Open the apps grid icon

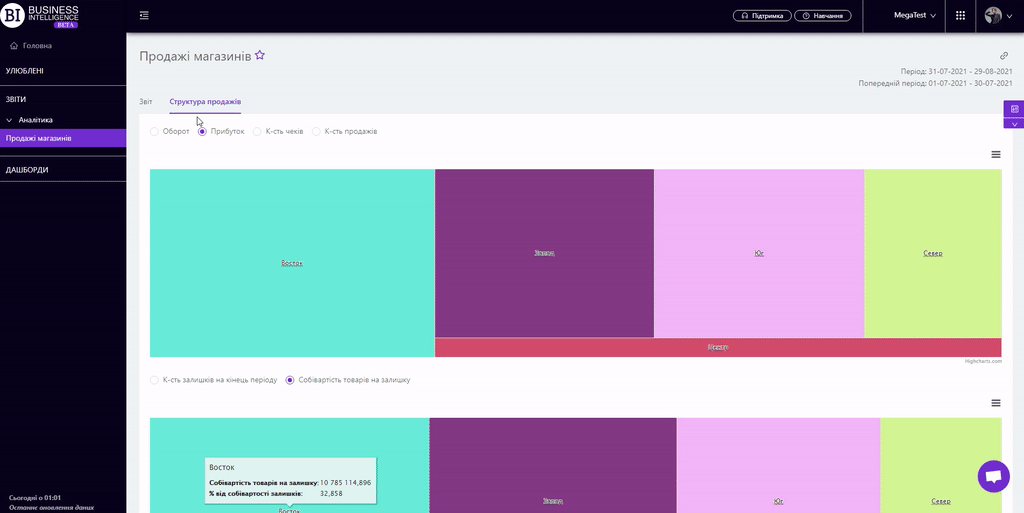[x=960, y=15]
